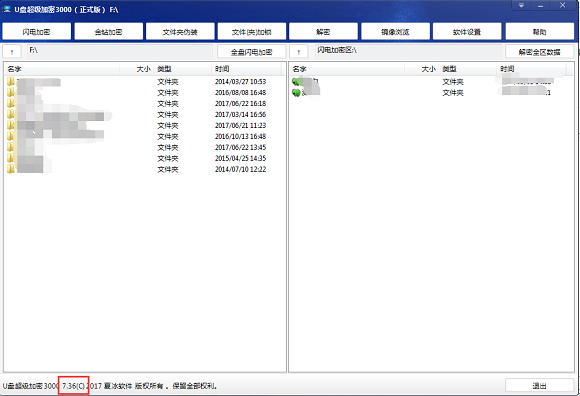Select folder icon dated 2017/06/22 16:18
580x396 pixels.
[11, 104]
